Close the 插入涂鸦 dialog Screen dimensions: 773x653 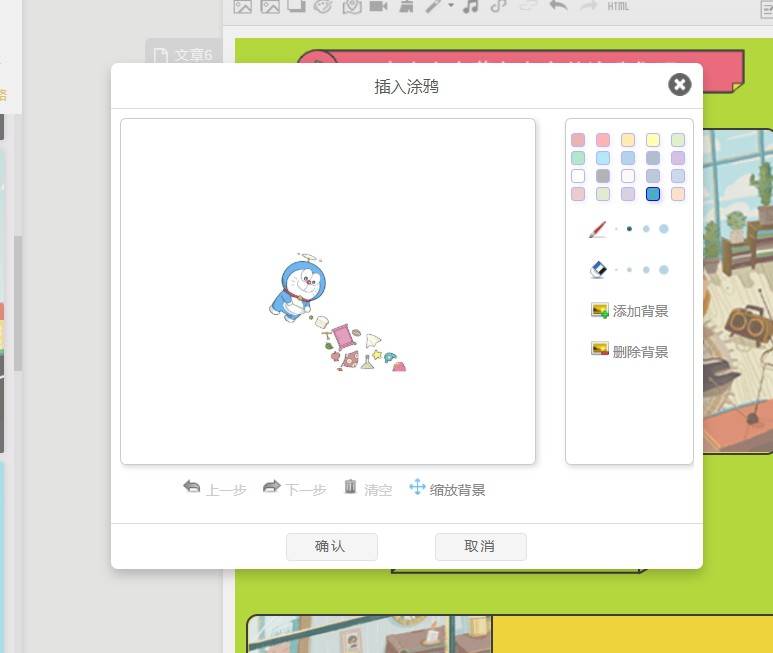(x=679, y=85)
